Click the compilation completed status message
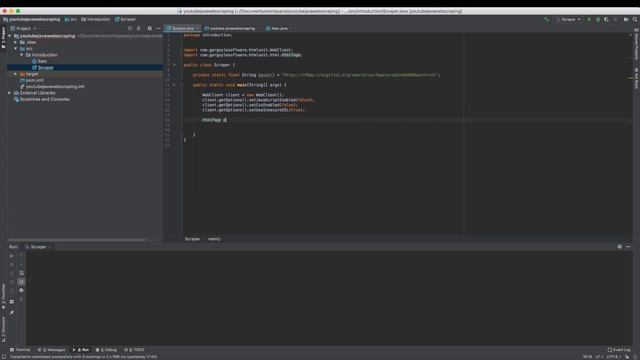Viewport: 640px width, 360px height. (83, 357)
